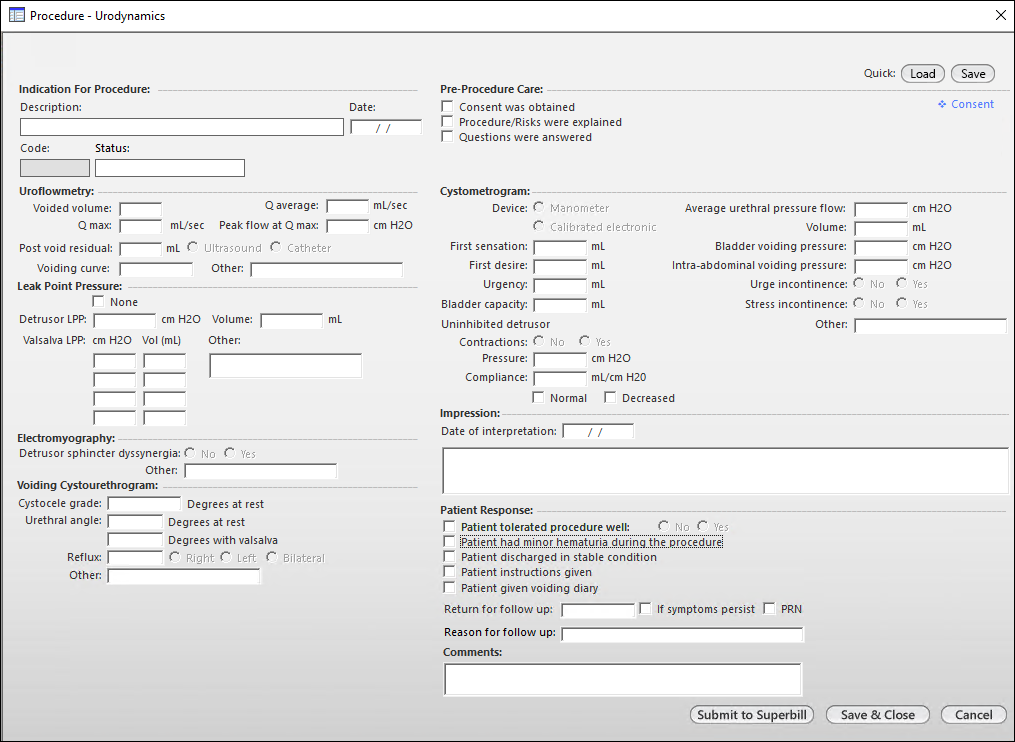Click Reason for follow up field
The image size is (1015, 742).
682,635
